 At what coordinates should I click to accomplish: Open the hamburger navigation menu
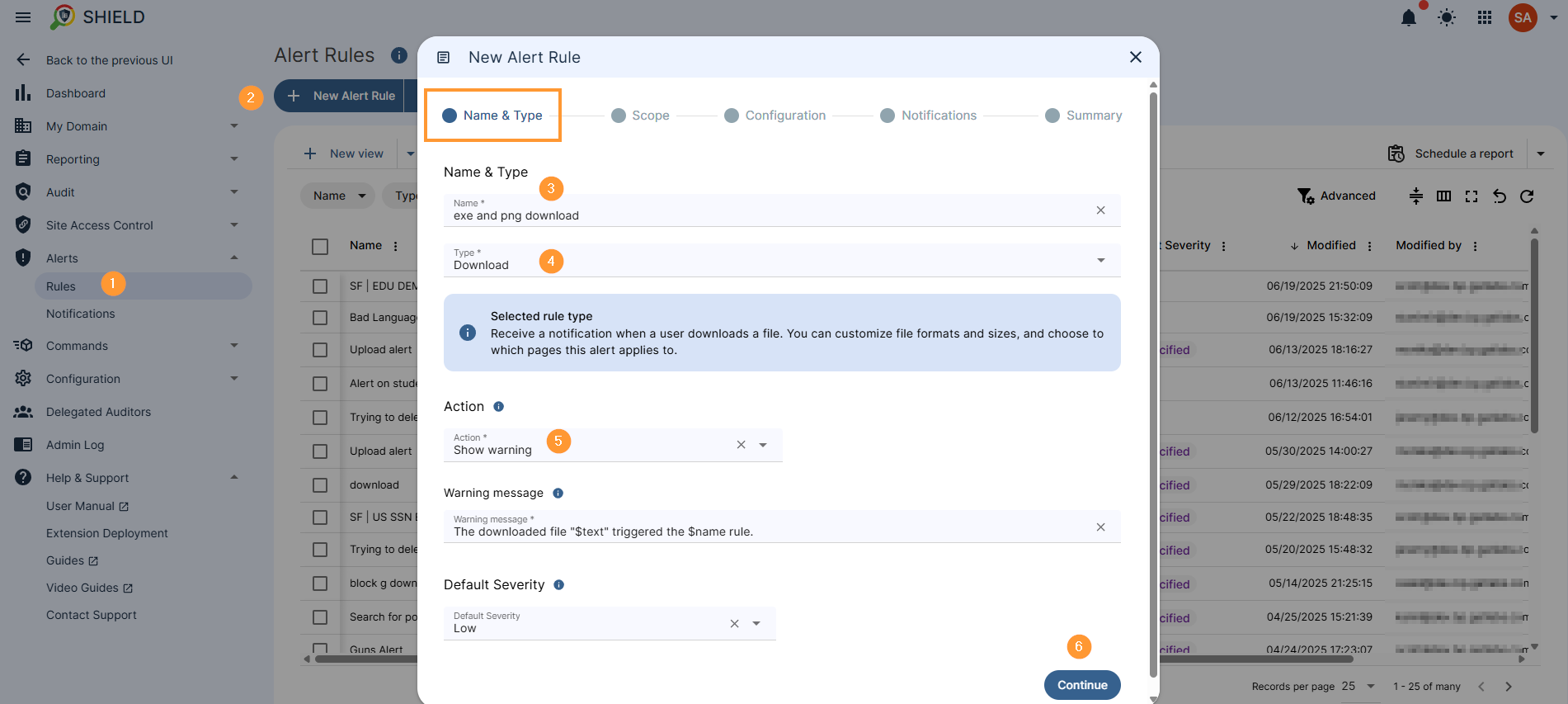pos(23,17)
